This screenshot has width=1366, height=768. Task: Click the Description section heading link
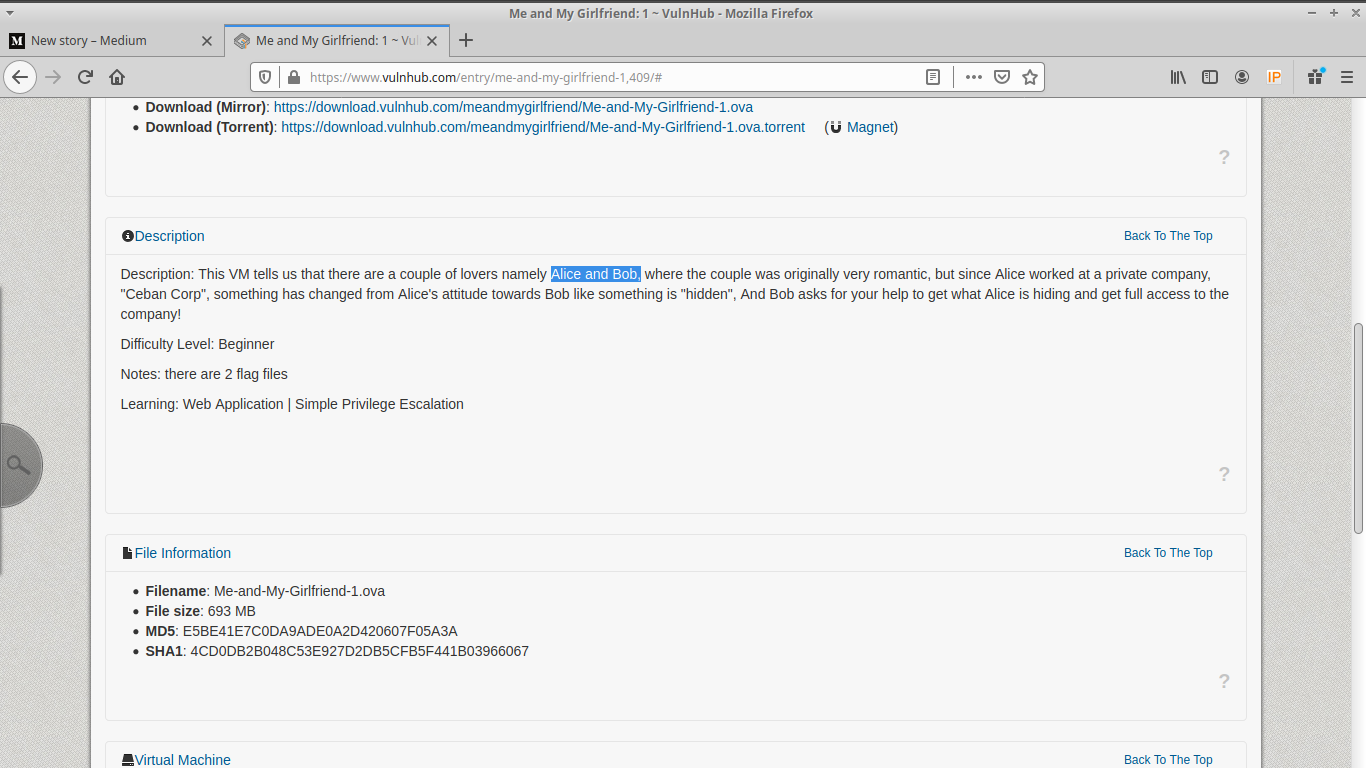(x=169, y=236)
